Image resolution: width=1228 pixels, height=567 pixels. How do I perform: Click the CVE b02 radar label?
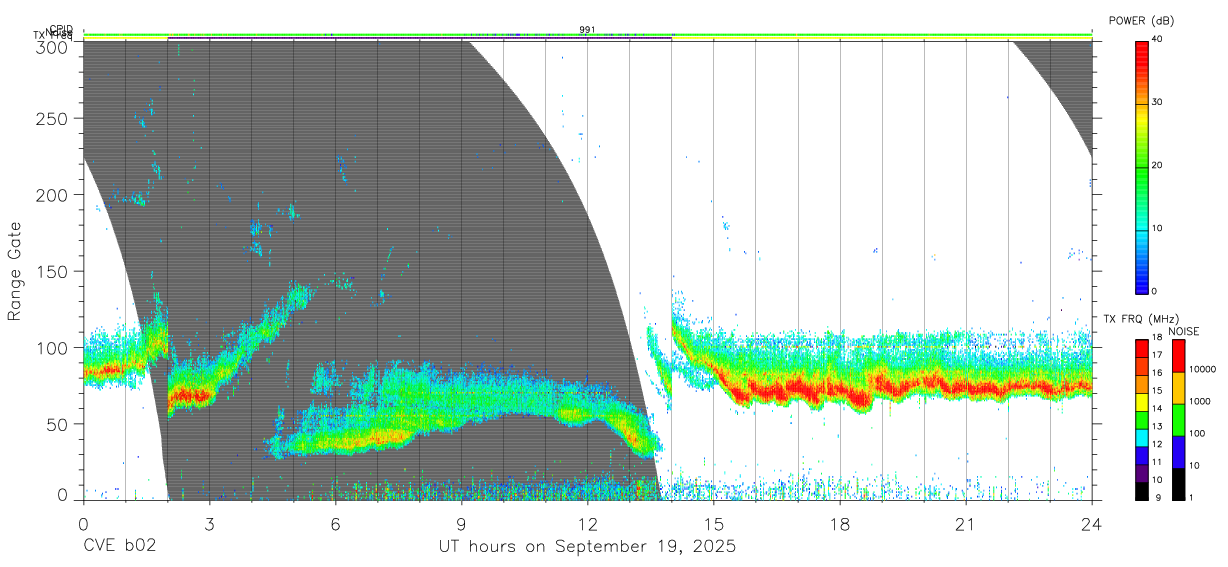tap(119, 547)
